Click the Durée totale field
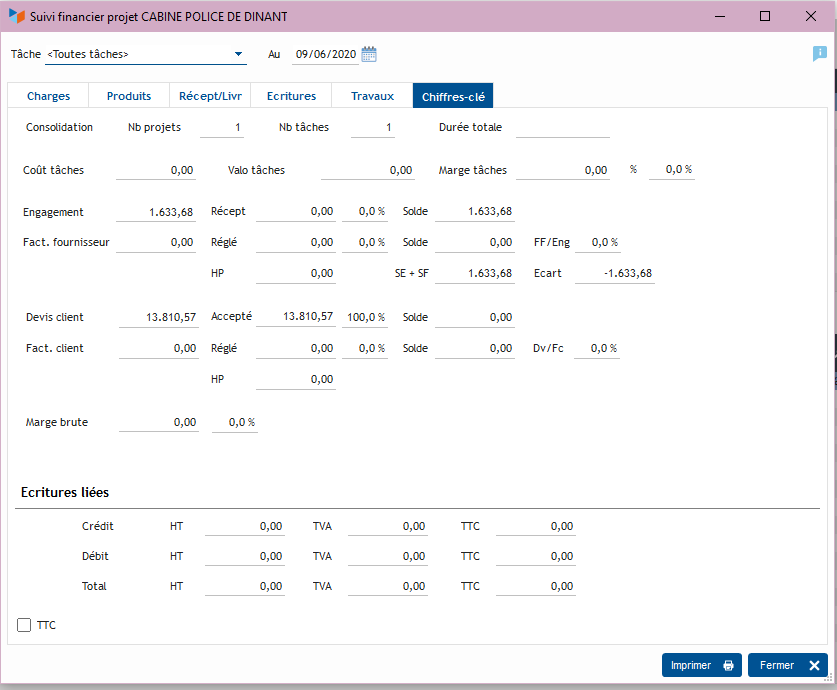837x690 pixels. click(562, 128)
